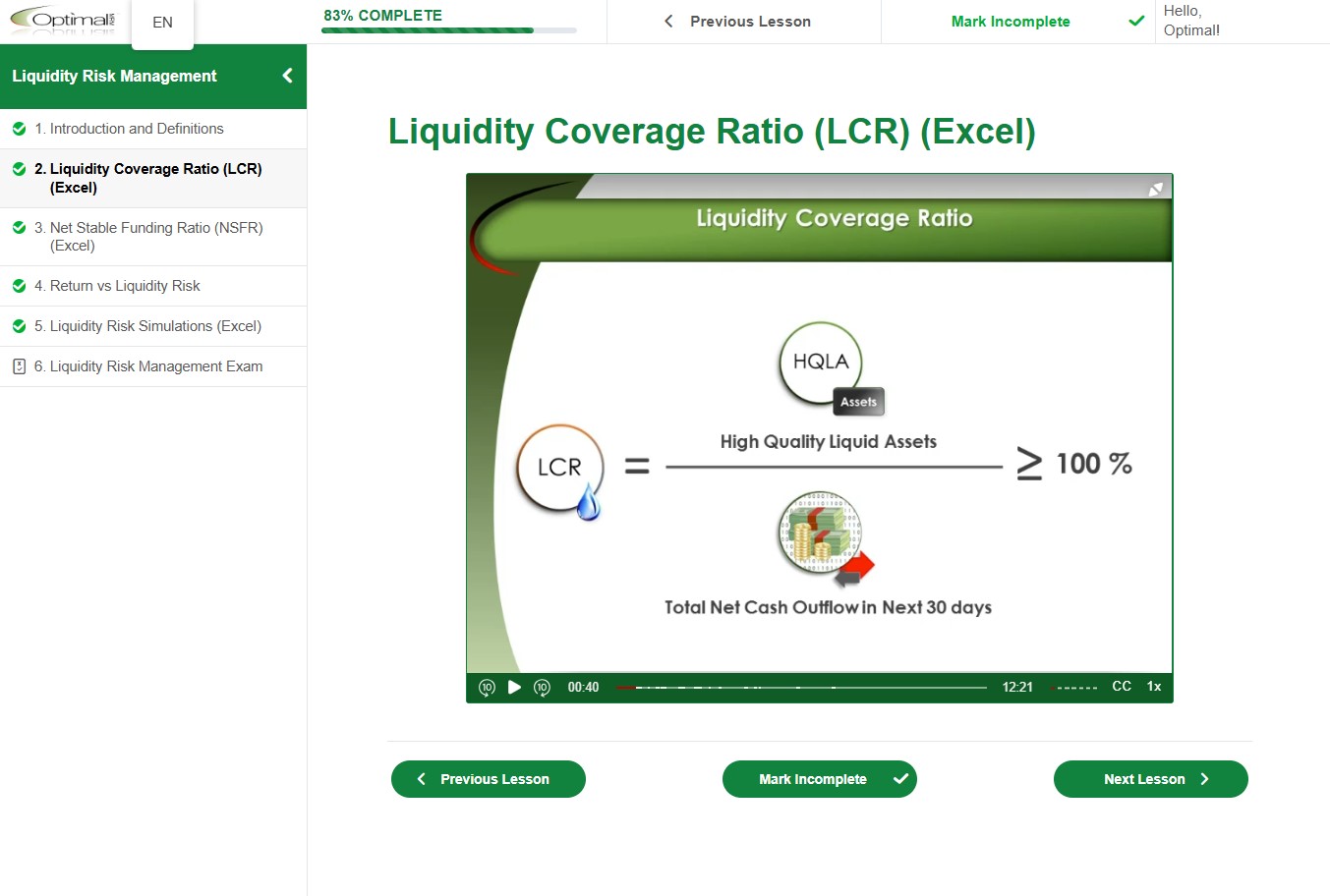
Task: Open the Liquidity Risk Management Exam
Action: 155,366
